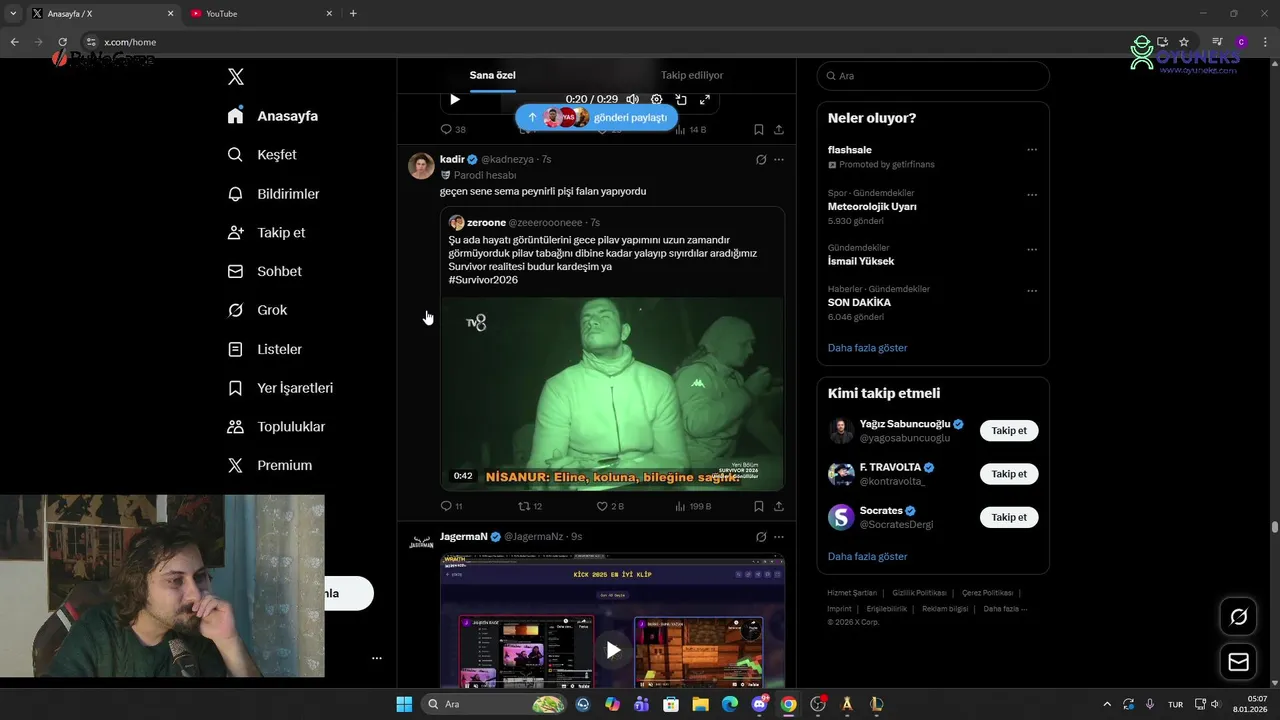Follow F. TRAVOLTA
Viewport: 1280px width, 720px height.
pos(1009,474)
